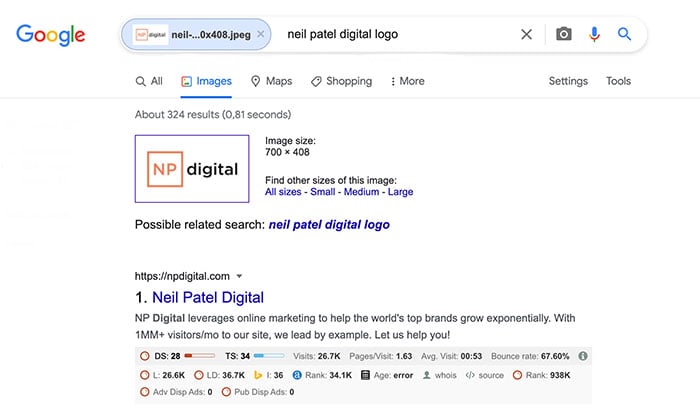The image size is (700, 420).
Task: Open the page source link
Action: point(491,375)
